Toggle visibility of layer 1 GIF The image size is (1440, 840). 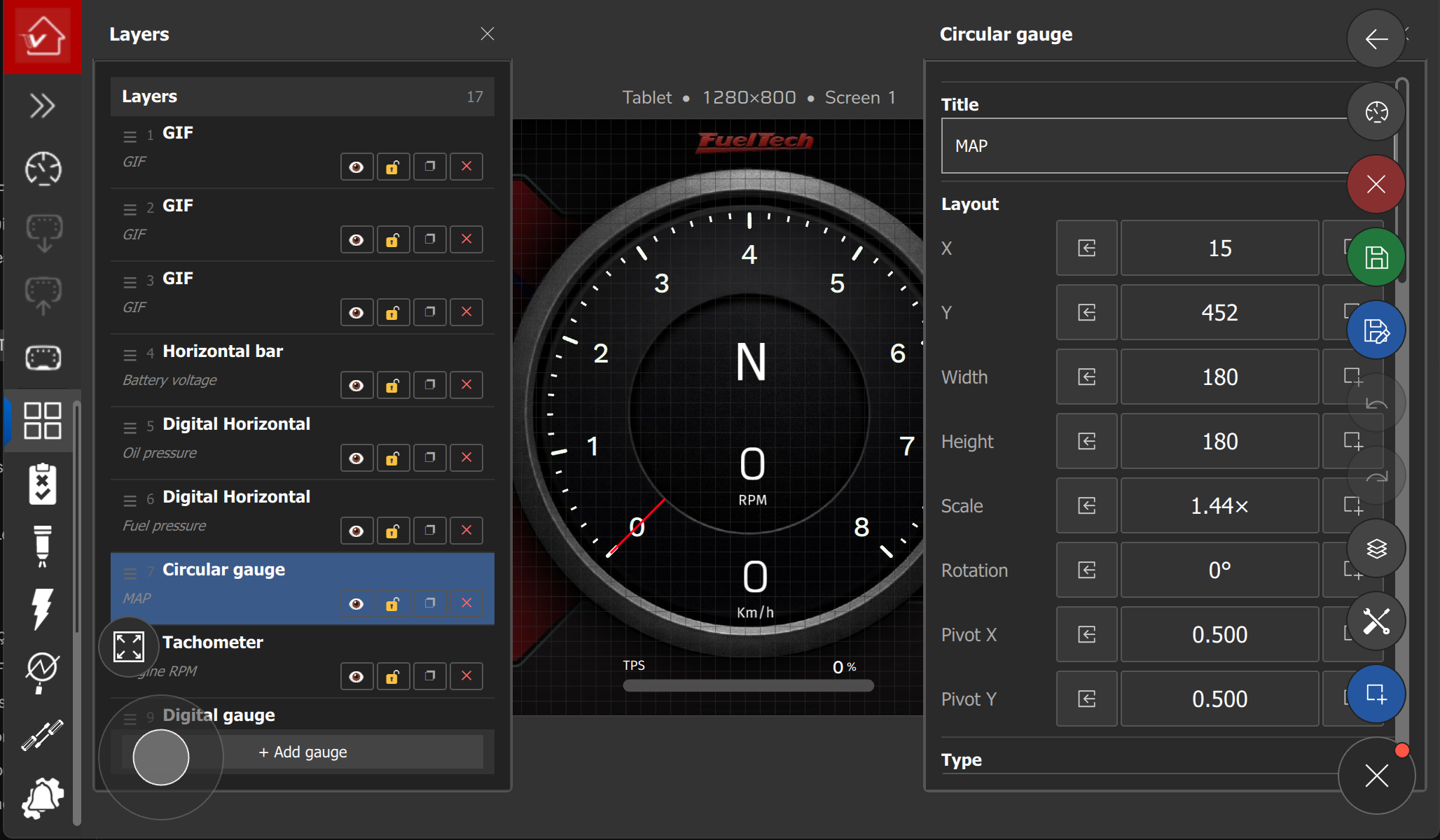pyautogui.click(x=356, y=167)
